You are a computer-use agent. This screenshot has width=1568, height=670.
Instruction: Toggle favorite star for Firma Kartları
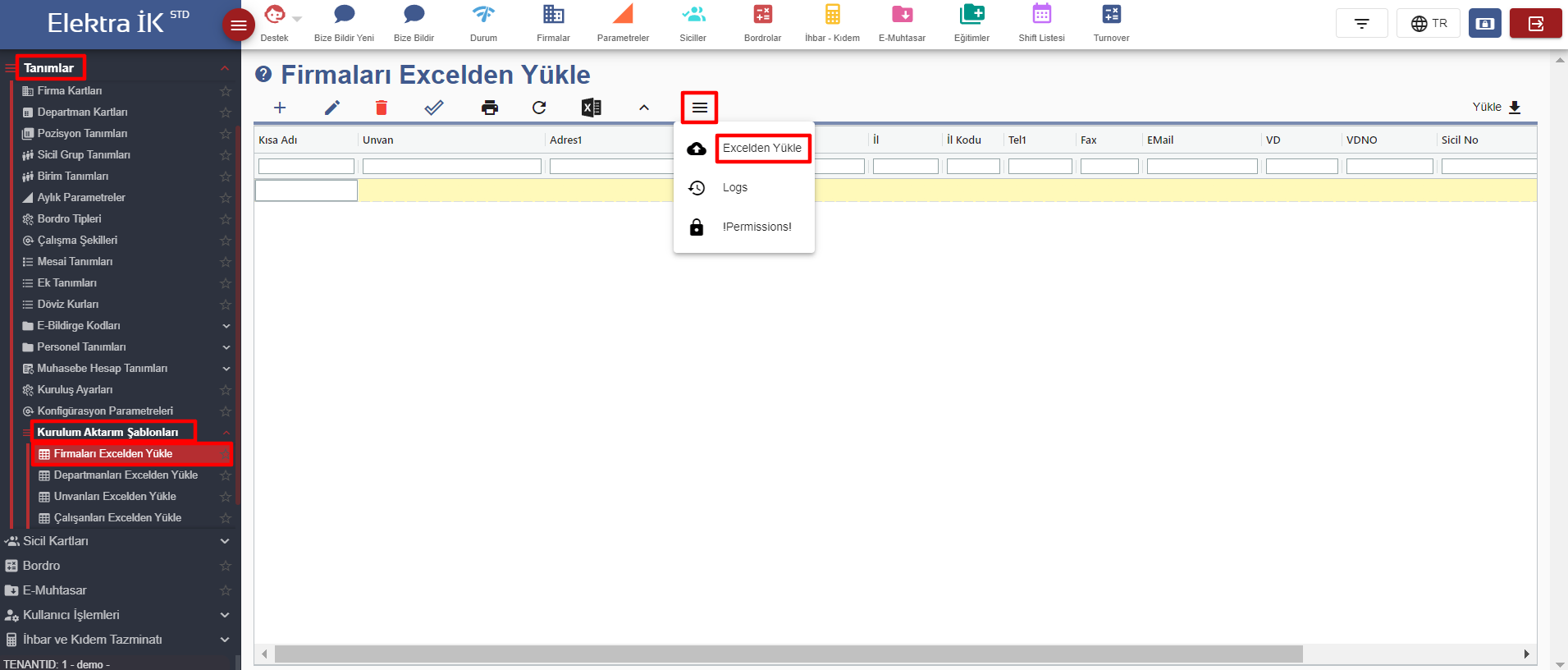[226, 91]
